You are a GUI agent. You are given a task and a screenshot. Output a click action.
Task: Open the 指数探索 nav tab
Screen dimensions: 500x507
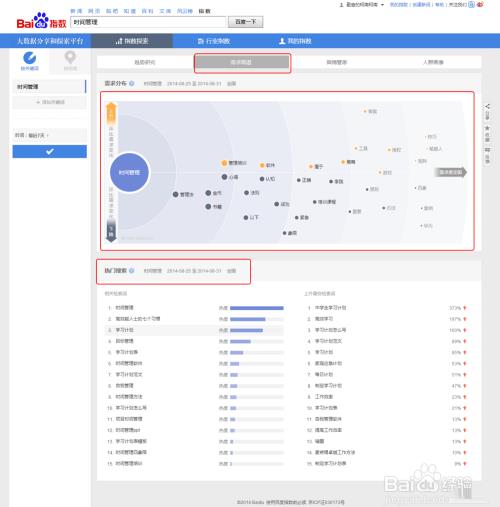click(x=132, y=41)
